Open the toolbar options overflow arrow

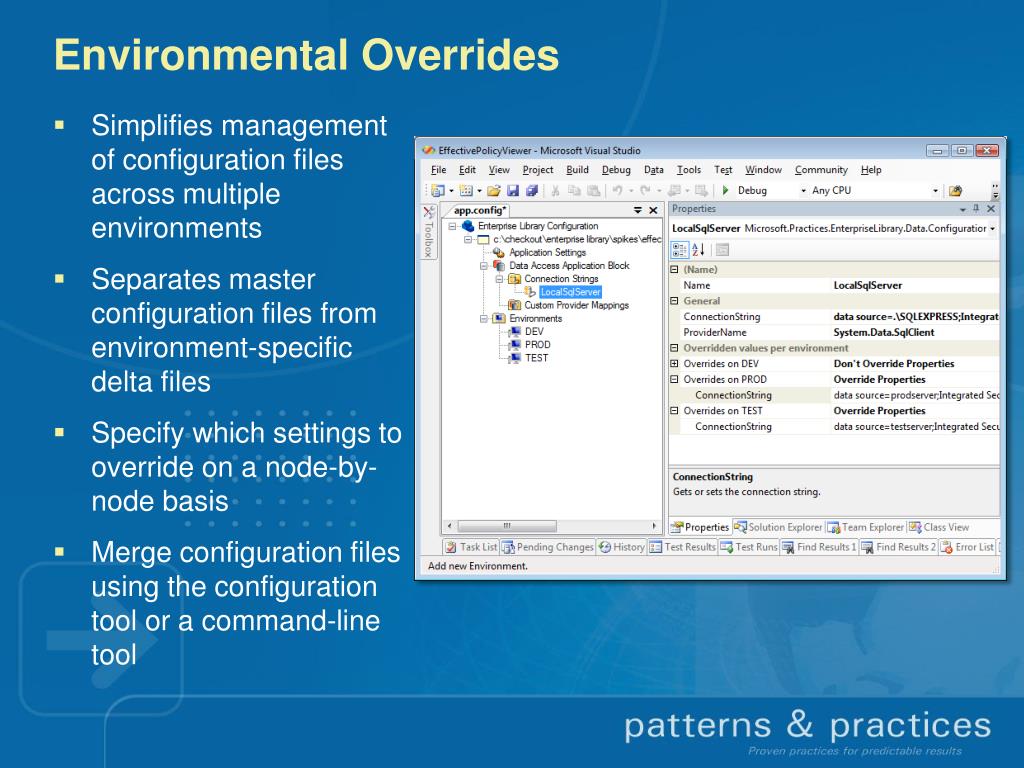coord(995,191)
